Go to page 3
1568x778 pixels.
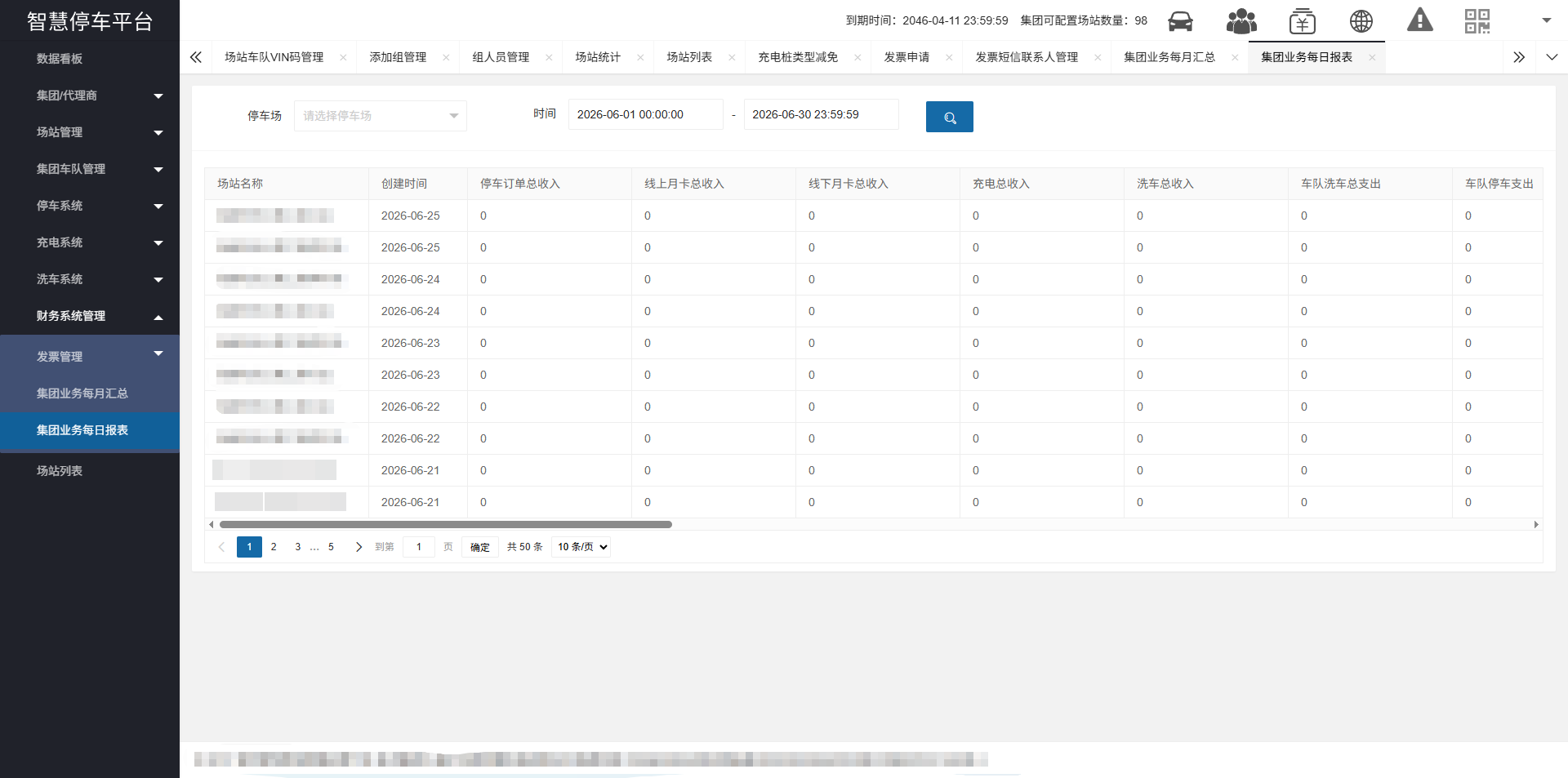coord(298,547)
